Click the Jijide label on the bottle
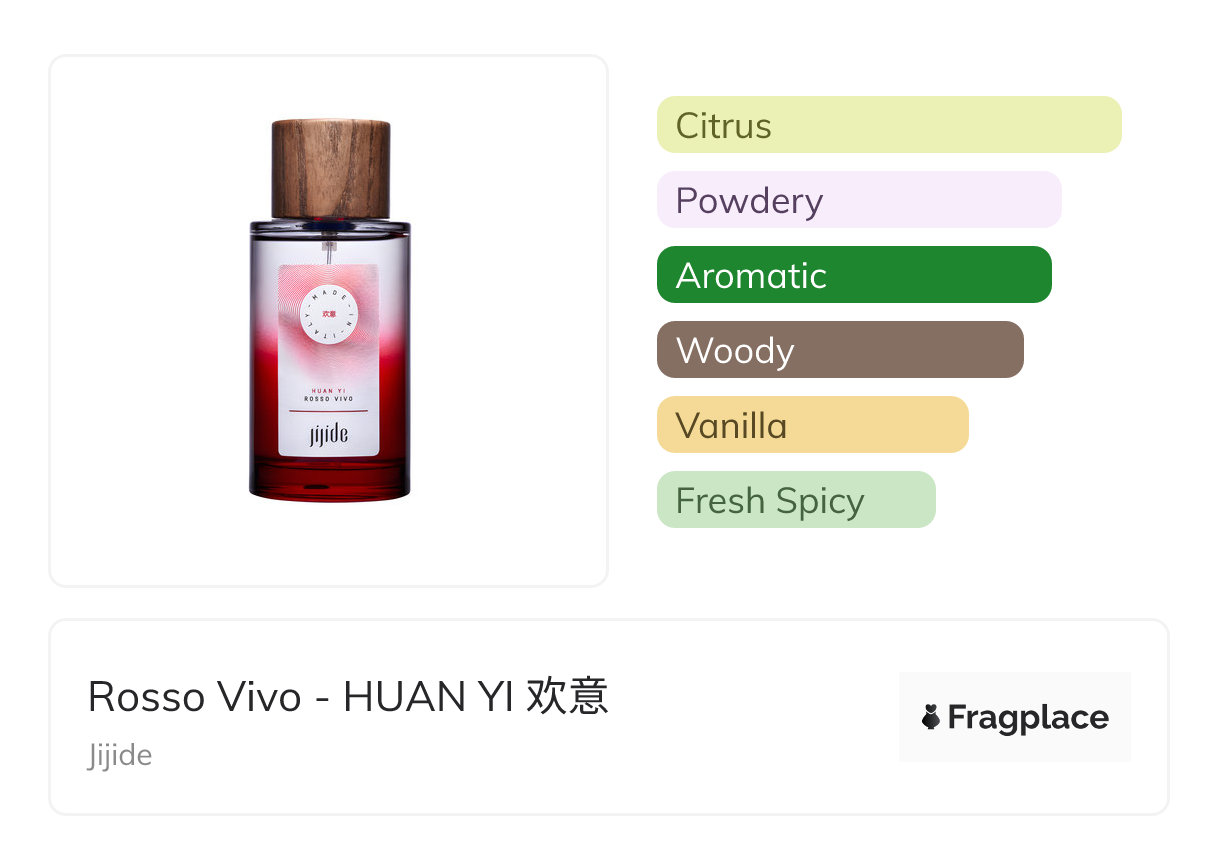 point(329,435)
